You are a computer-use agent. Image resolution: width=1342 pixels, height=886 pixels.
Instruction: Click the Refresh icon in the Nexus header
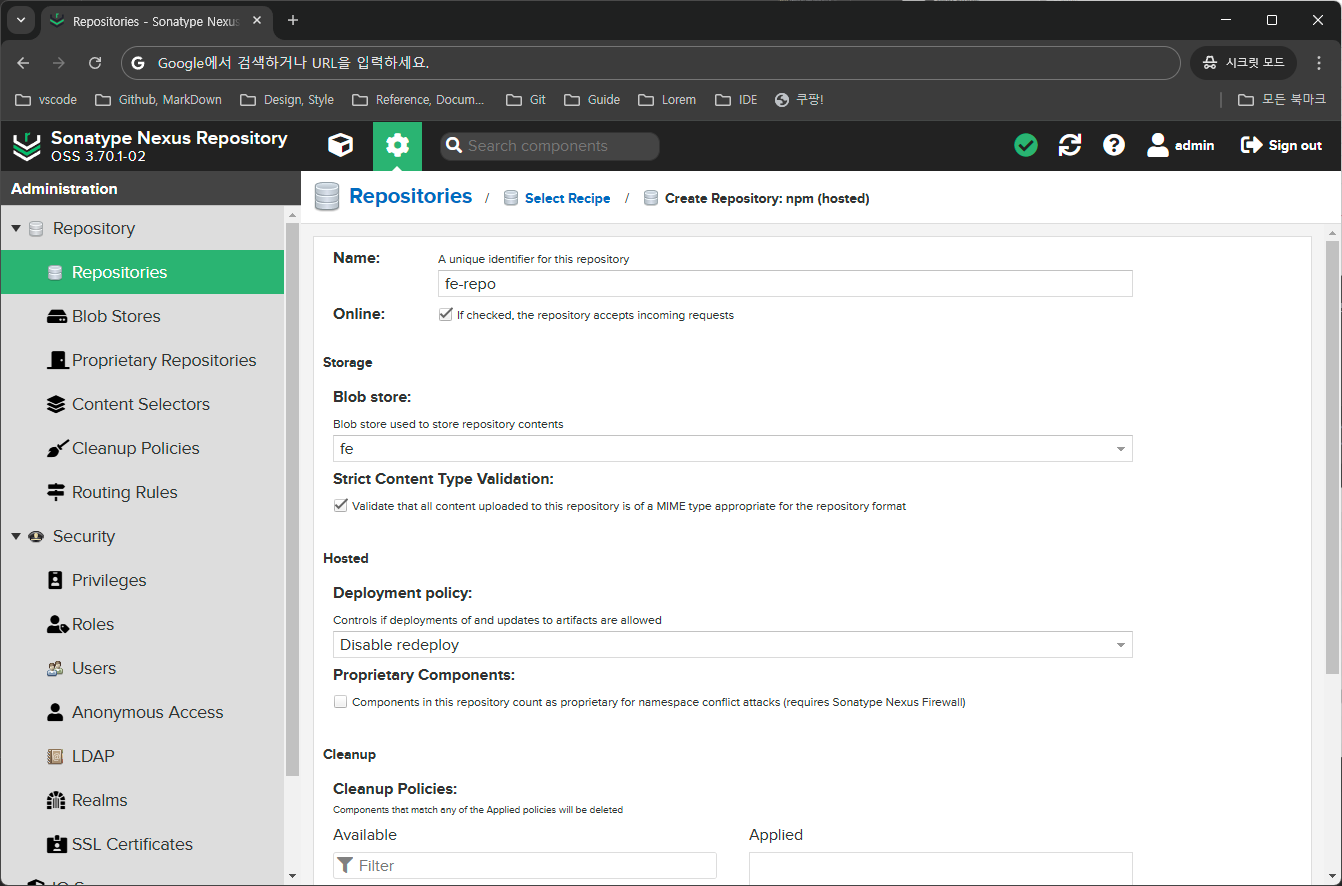click(x=1070, y=145)
